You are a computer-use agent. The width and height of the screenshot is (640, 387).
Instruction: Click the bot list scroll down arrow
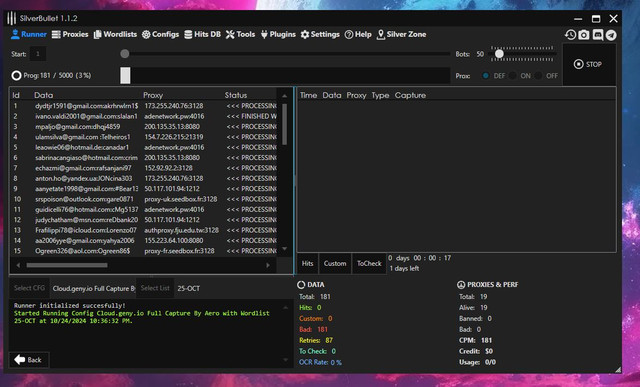[284, 249]
